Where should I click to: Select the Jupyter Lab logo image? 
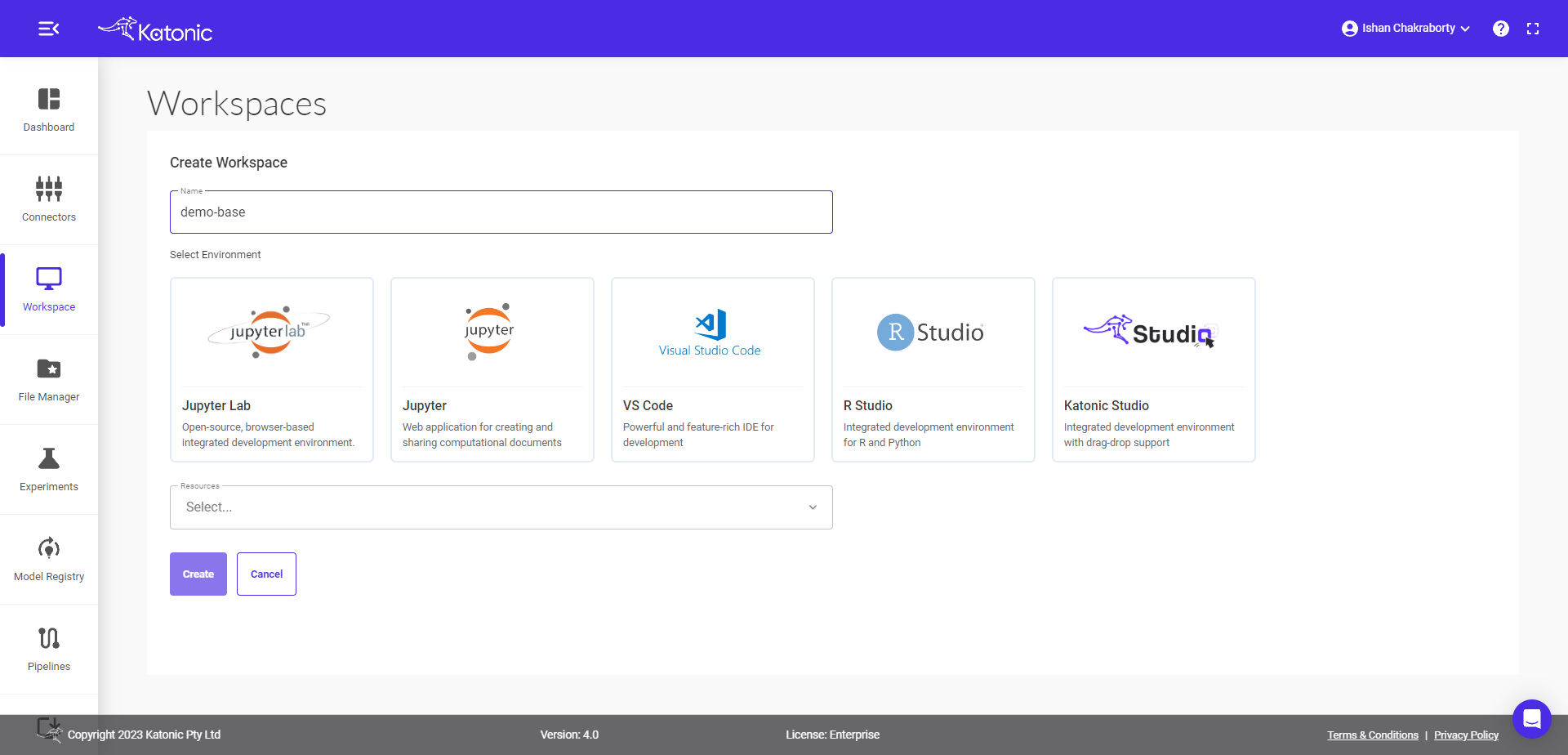tap(269, 332)
